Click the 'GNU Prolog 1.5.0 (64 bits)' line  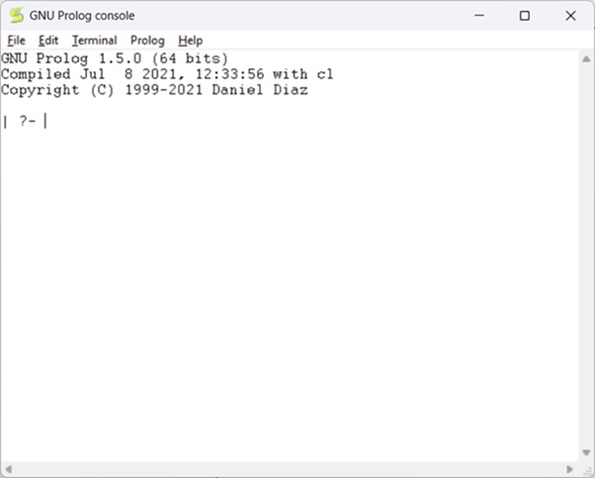pos(115,58)
